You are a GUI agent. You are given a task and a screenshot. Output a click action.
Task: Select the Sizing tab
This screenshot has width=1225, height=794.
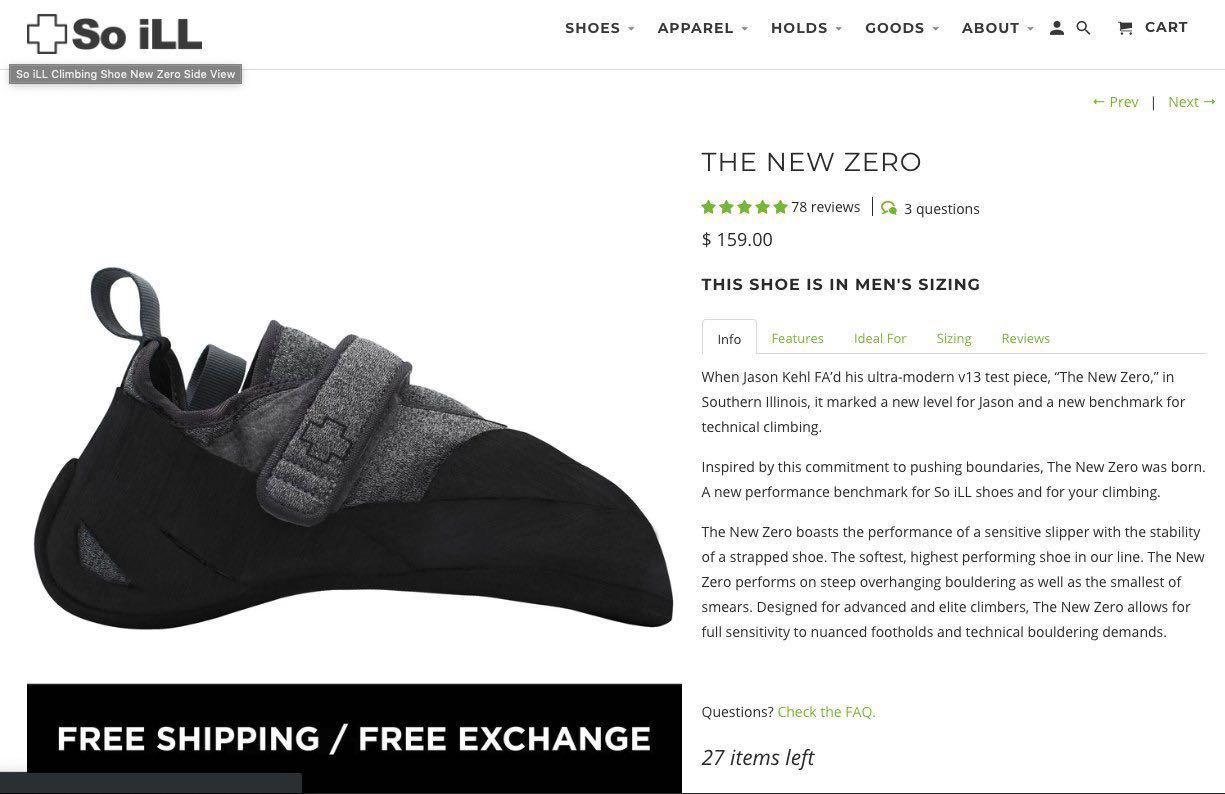[x=953, y=338]
